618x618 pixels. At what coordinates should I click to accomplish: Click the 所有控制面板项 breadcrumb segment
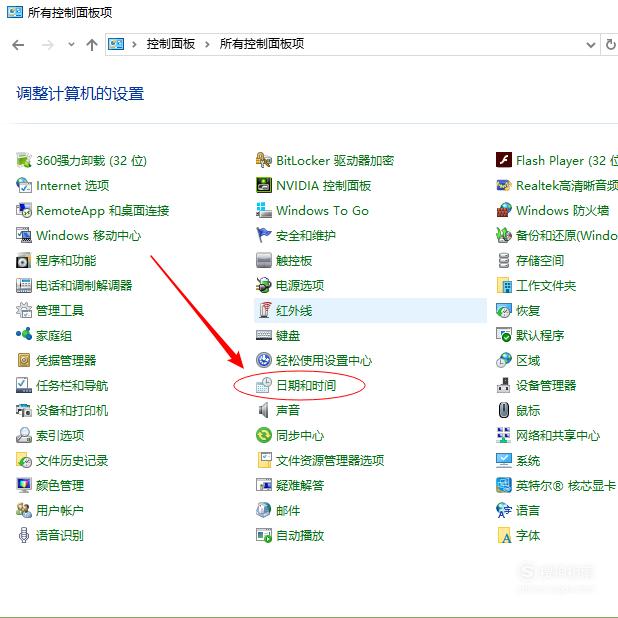click(262, 44)
